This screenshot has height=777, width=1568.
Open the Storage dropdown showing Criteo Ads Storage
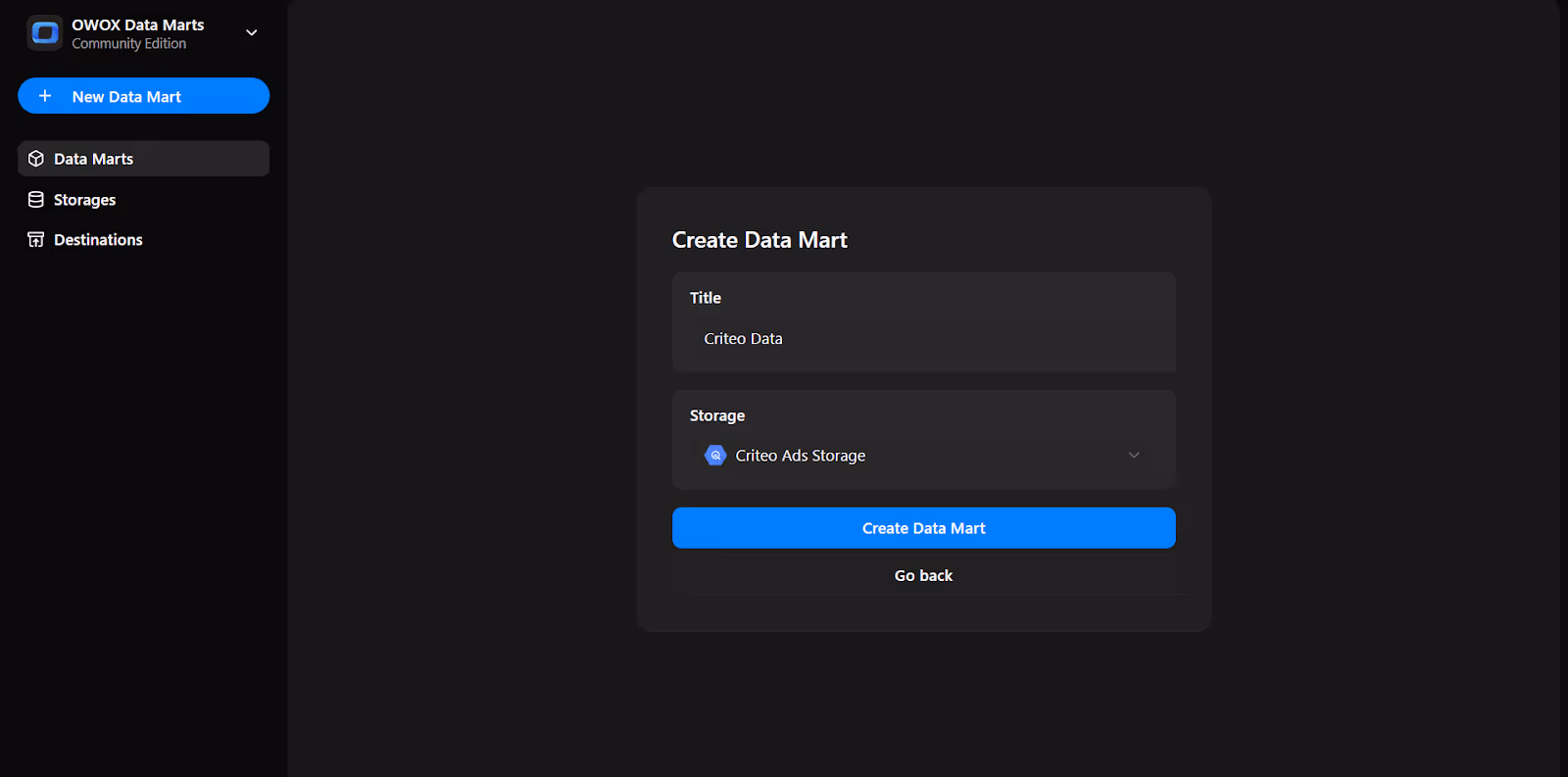point(923,456)
